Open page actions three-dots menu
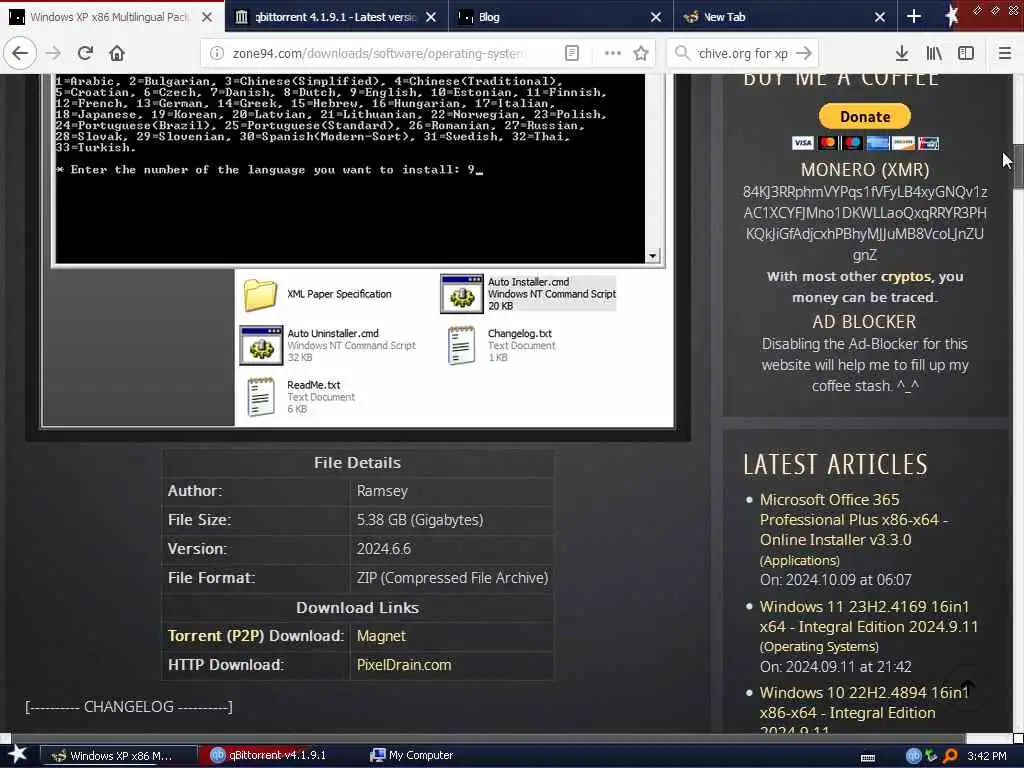Screen dimensions: 1024x768 (x=613, y=53)
